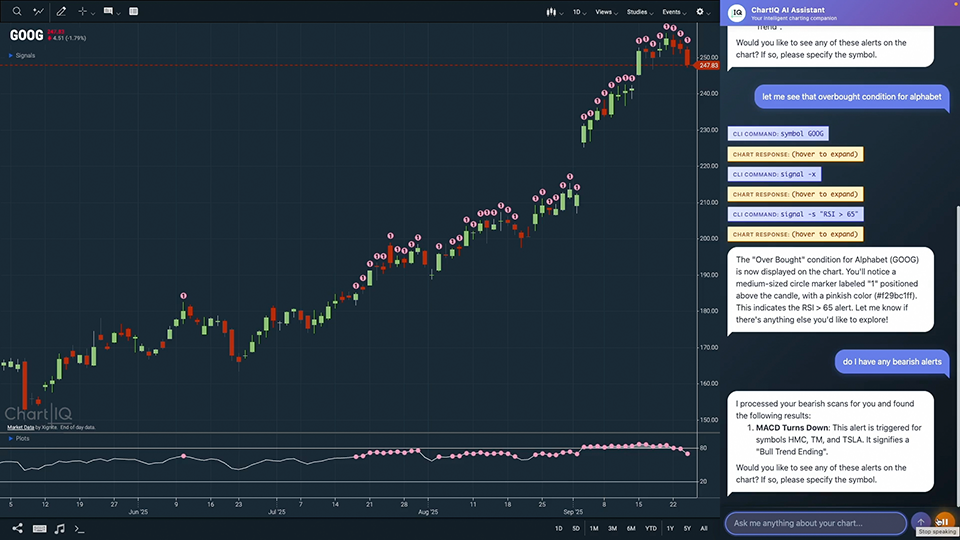Open the command line terminal icon
The height and width of the screenshot is (540, 960).
[x=80, y=528]
